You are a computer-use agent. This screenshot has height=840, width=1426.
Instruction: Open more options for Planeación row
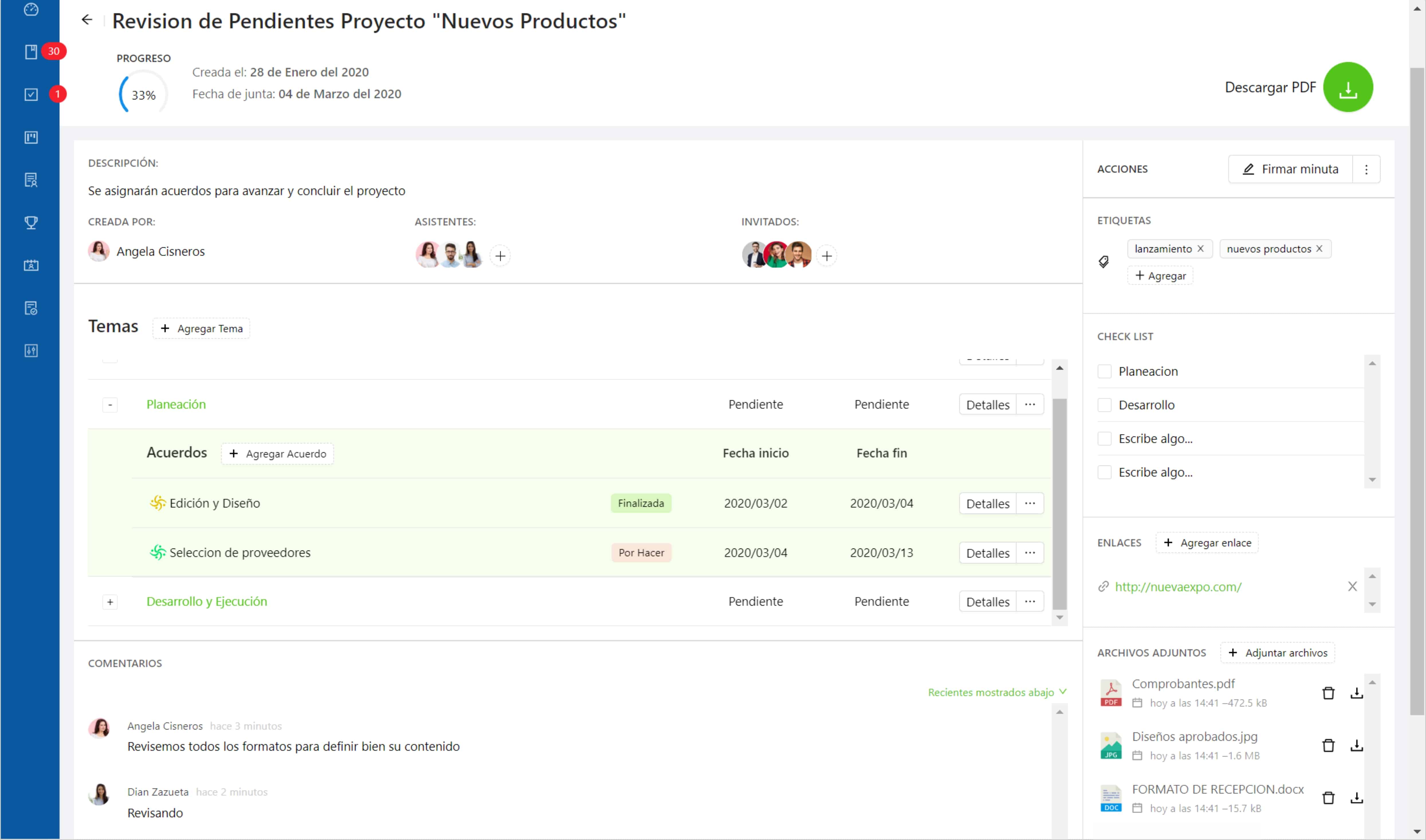point(1030,404)
